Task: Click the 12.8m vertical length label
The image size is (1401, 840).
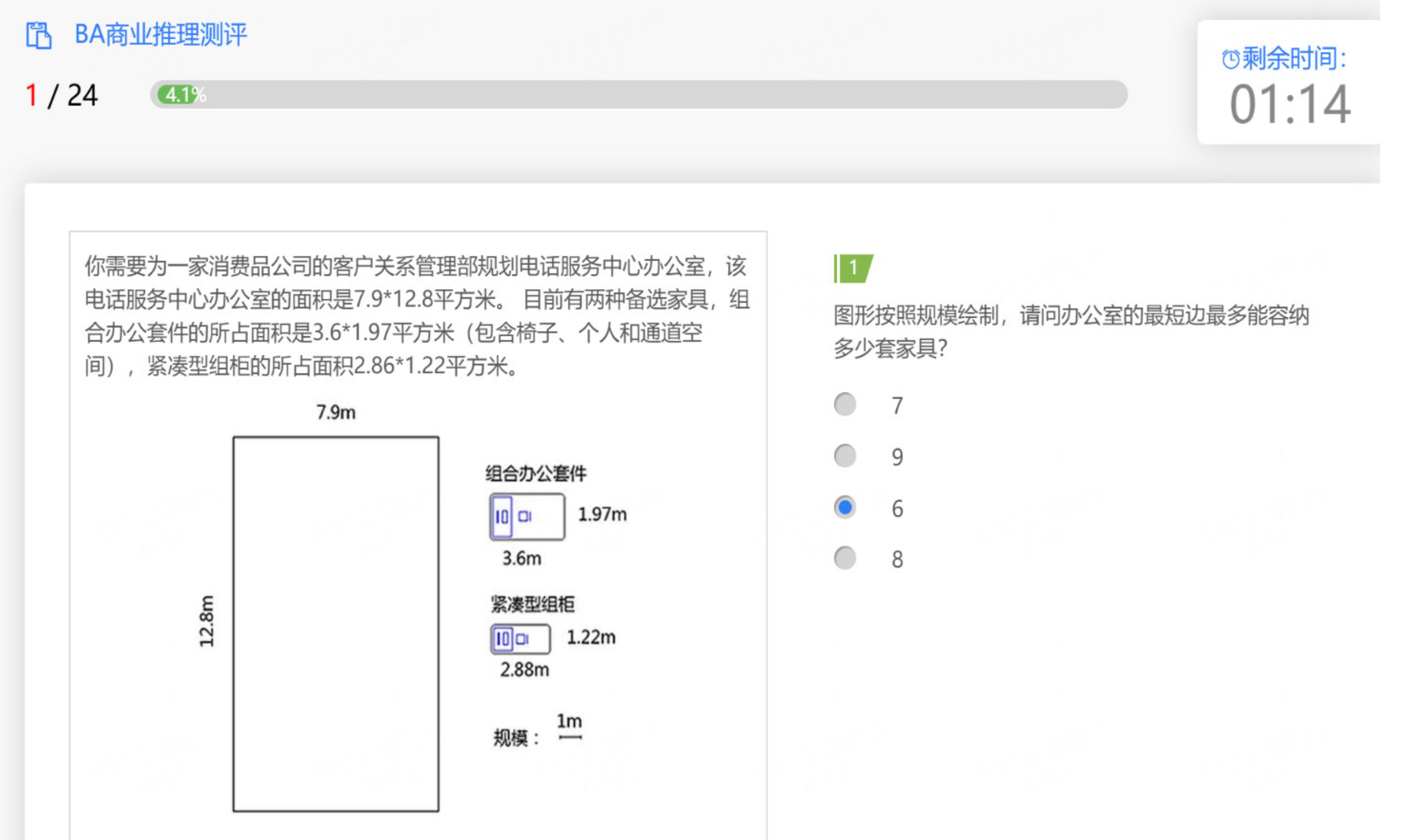Action: [x=207, y=621]
